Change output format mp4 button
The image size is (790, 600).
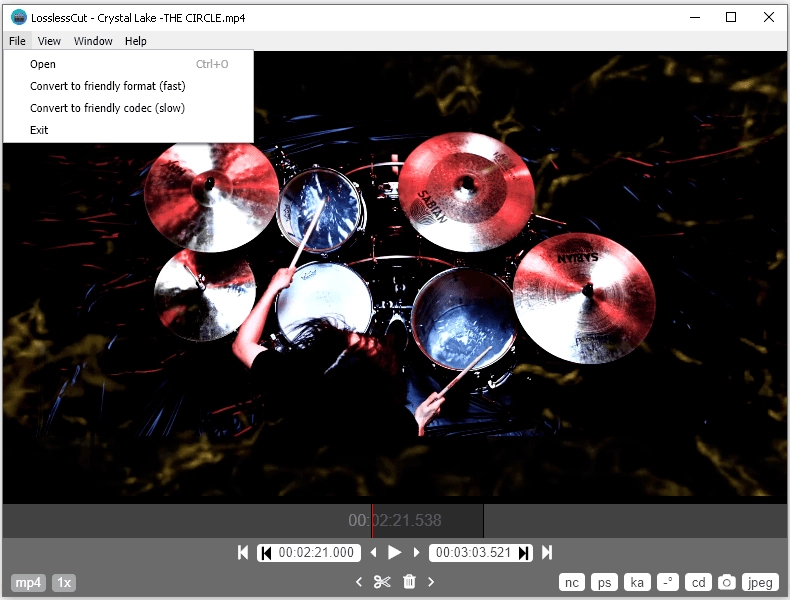28,582
